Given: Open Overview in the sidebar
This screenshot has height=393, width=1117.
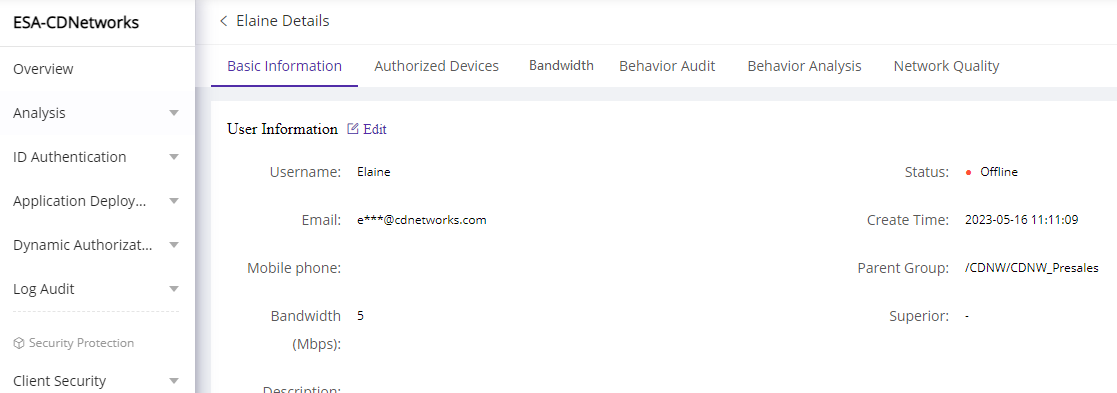Looking at the screenshot, I should coord(43,69).
